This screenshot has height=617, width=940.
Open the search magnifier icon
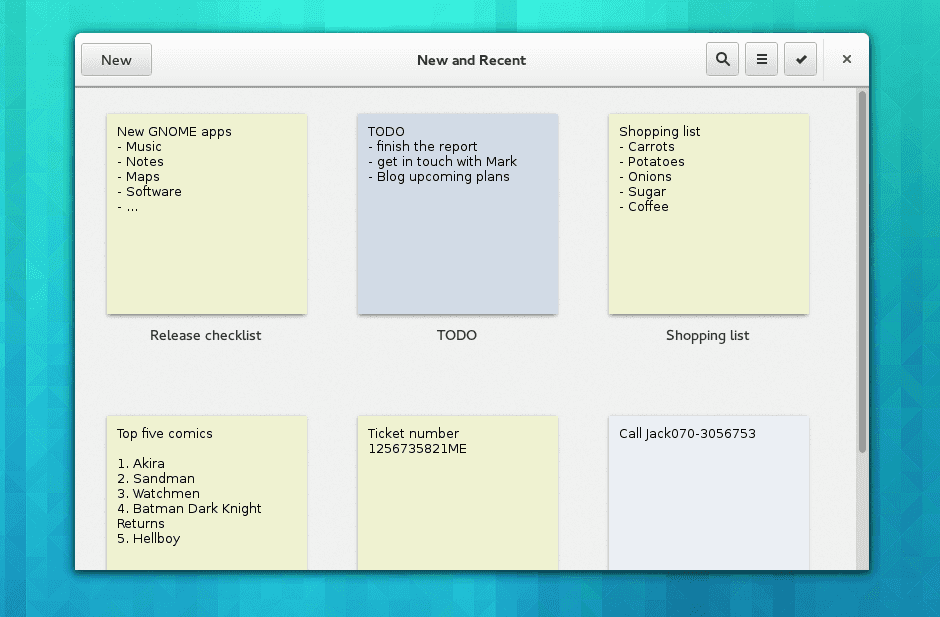pos(722,59)
